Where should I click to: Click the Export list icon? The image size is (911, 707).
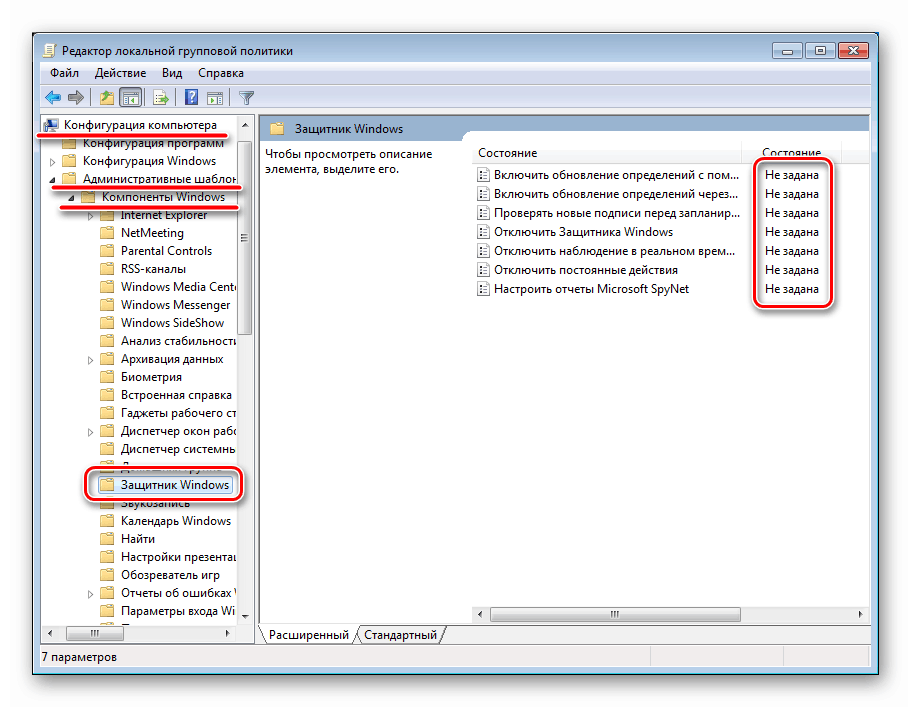tap(160, 97)
